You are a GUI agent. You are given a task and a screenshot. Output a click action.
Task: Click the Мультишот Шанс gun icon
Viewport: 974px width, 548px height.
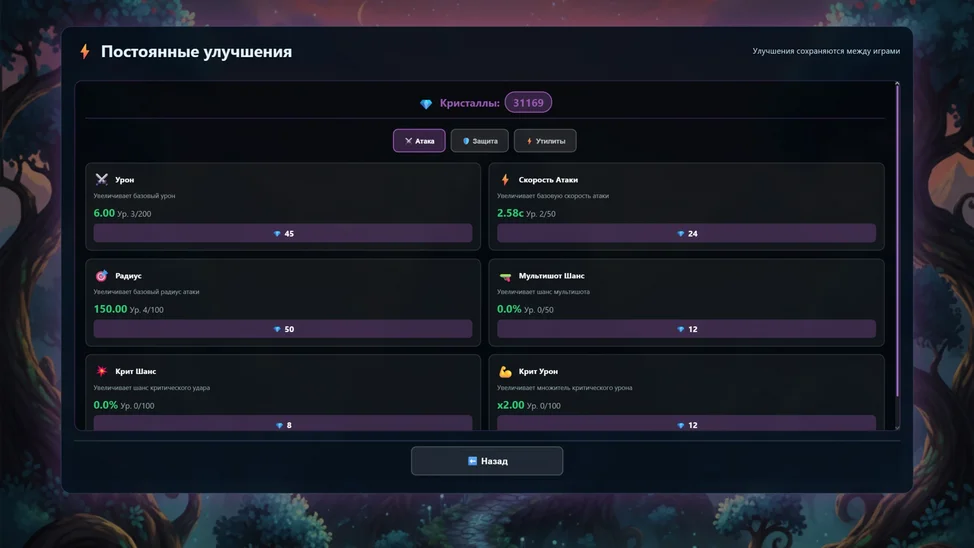[x=505, y=276]
